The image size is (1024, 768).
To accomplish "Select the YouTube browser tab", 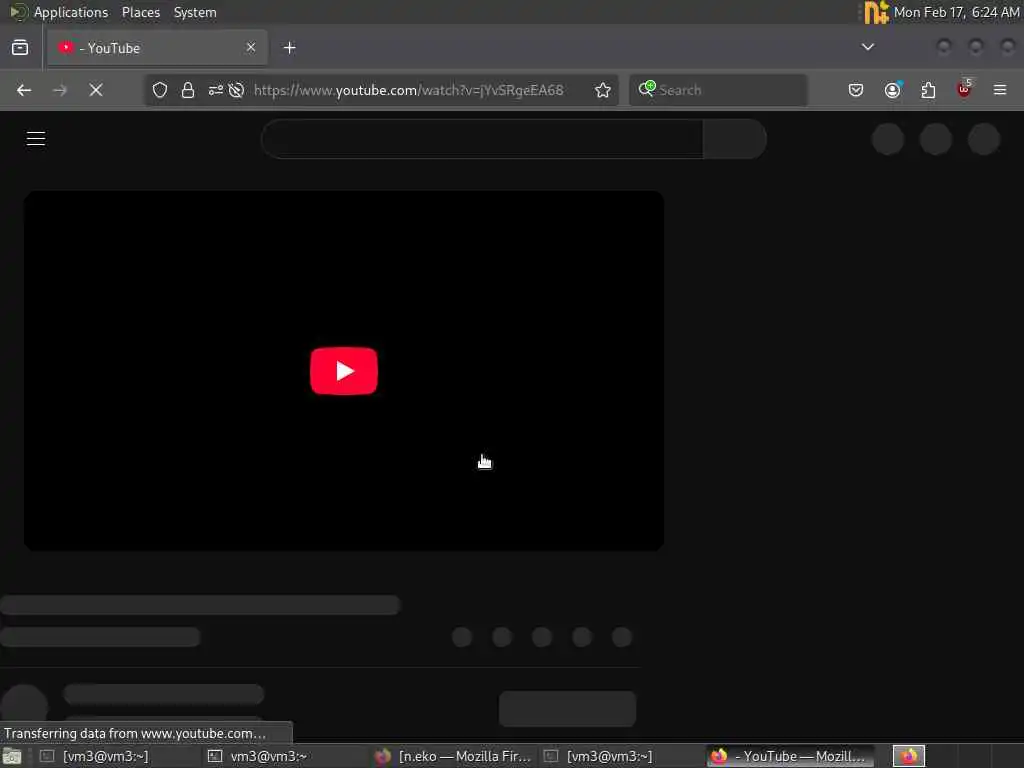I will pos(157,48).
